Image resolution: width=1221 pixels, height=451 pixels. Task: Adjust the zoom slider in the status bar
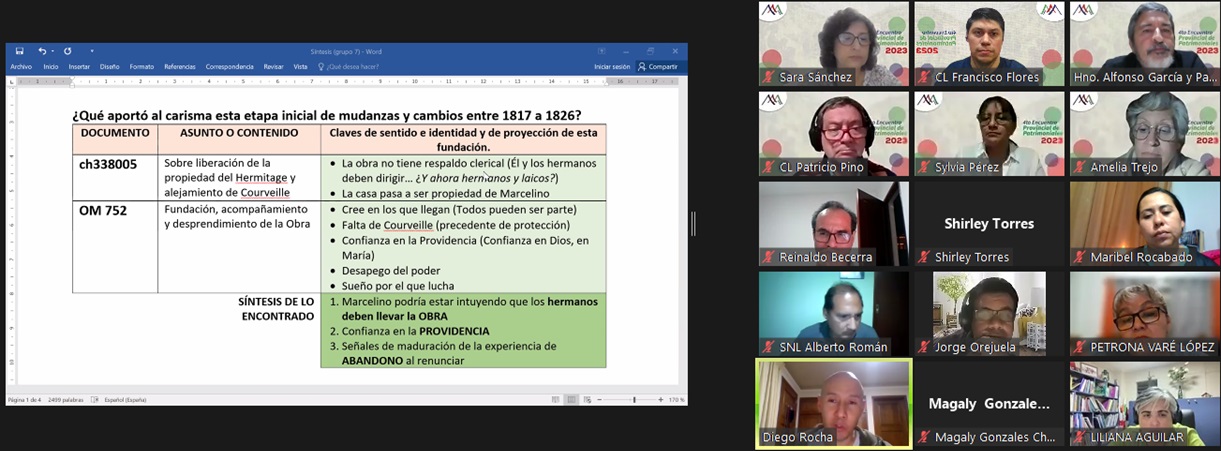coord(634,399)
